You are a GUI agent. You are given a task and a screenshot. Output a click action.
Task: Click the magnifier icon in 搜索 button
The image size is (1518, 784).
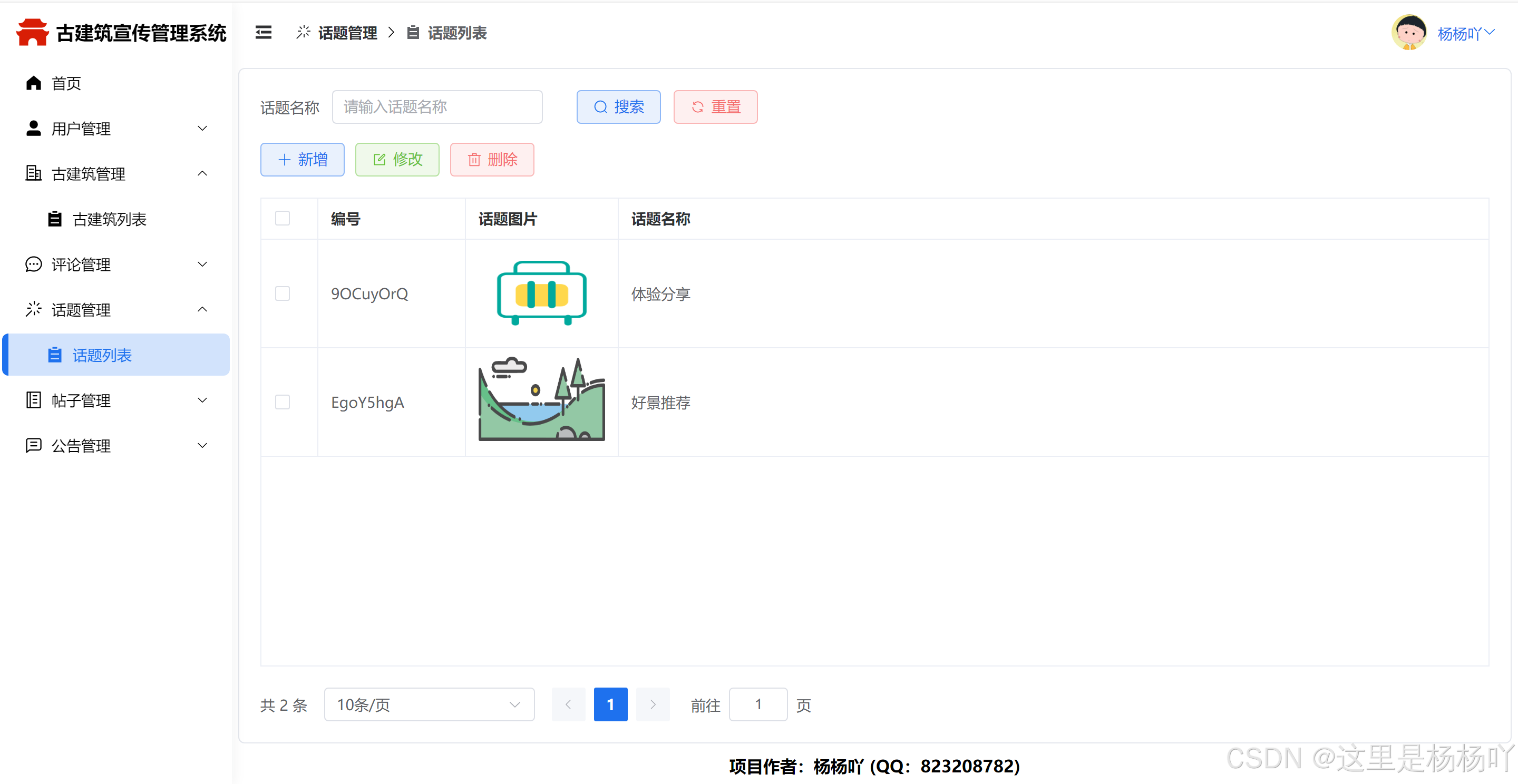[x=600, y=107]
